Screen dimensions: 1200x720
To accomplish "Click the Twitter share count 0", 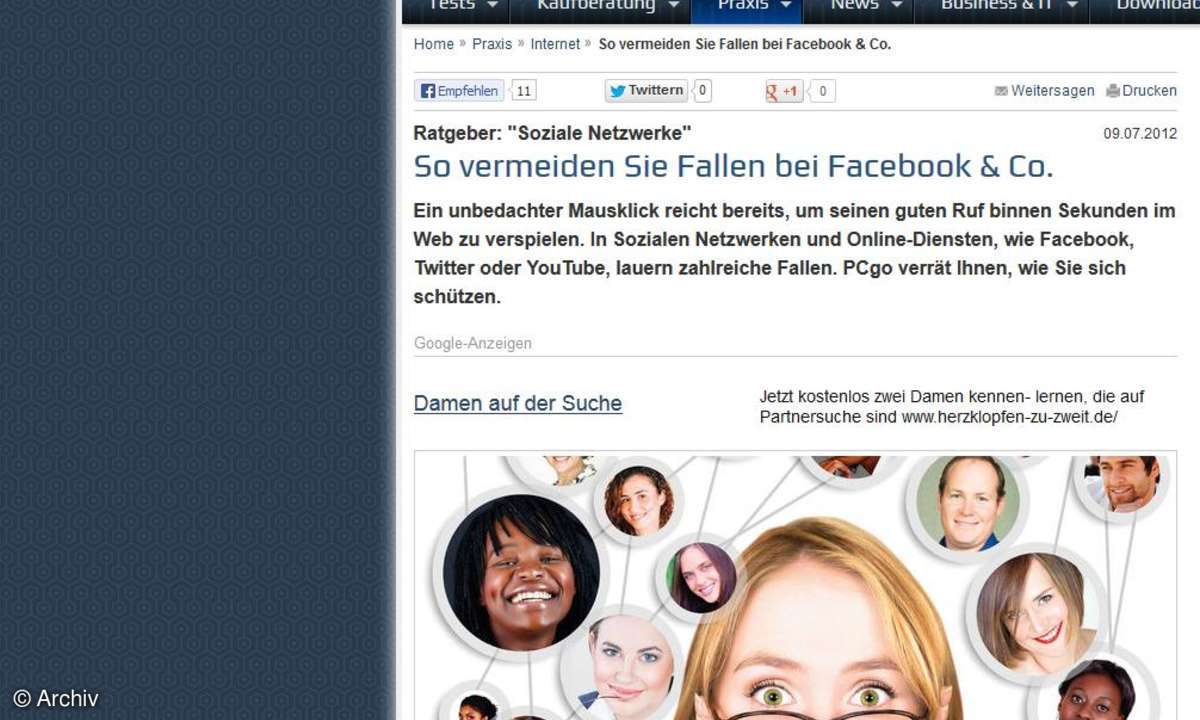I will pos(702,91).
